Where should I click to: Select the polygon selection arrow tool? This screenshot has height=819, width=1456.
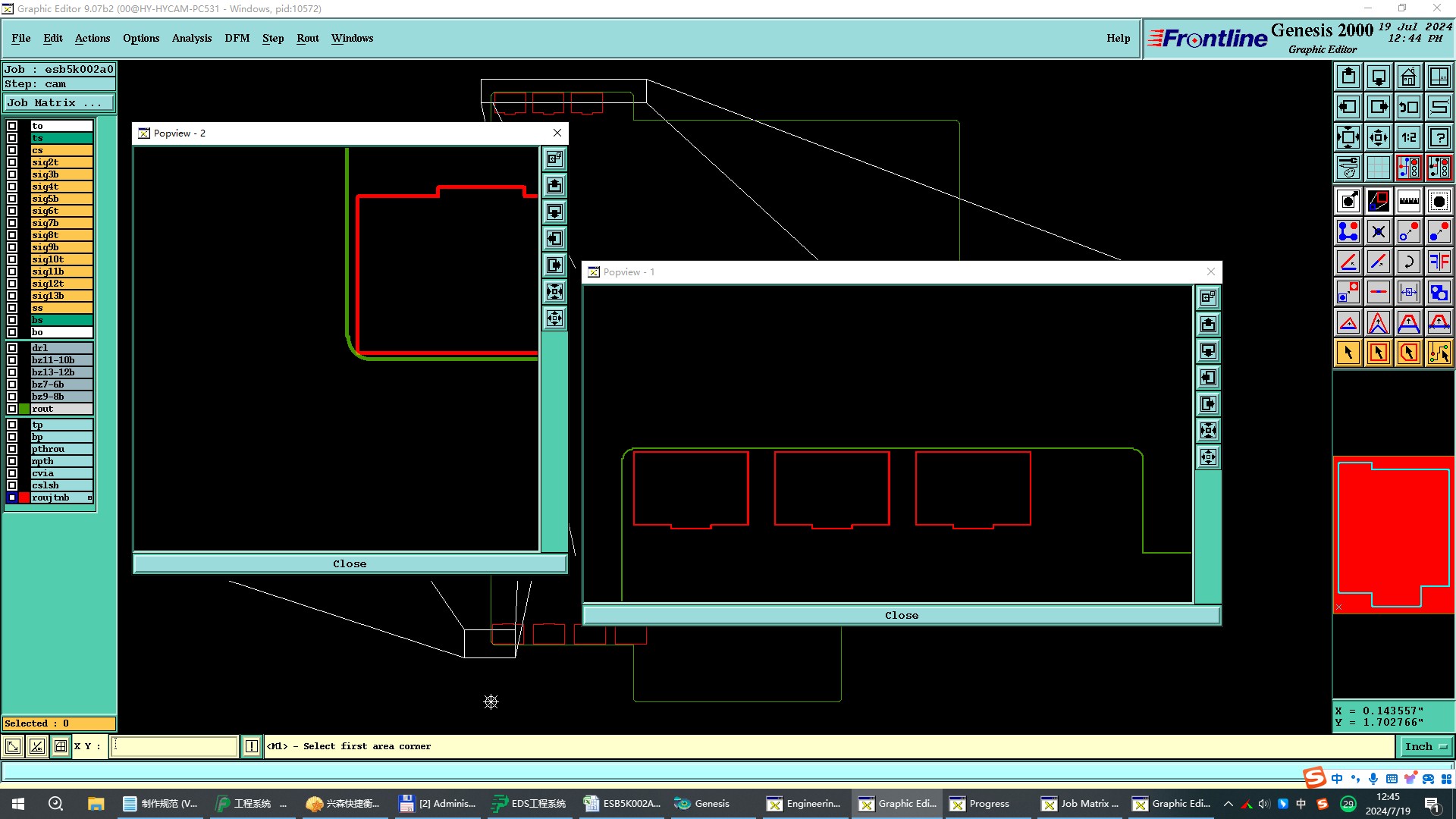(1408, 353)
